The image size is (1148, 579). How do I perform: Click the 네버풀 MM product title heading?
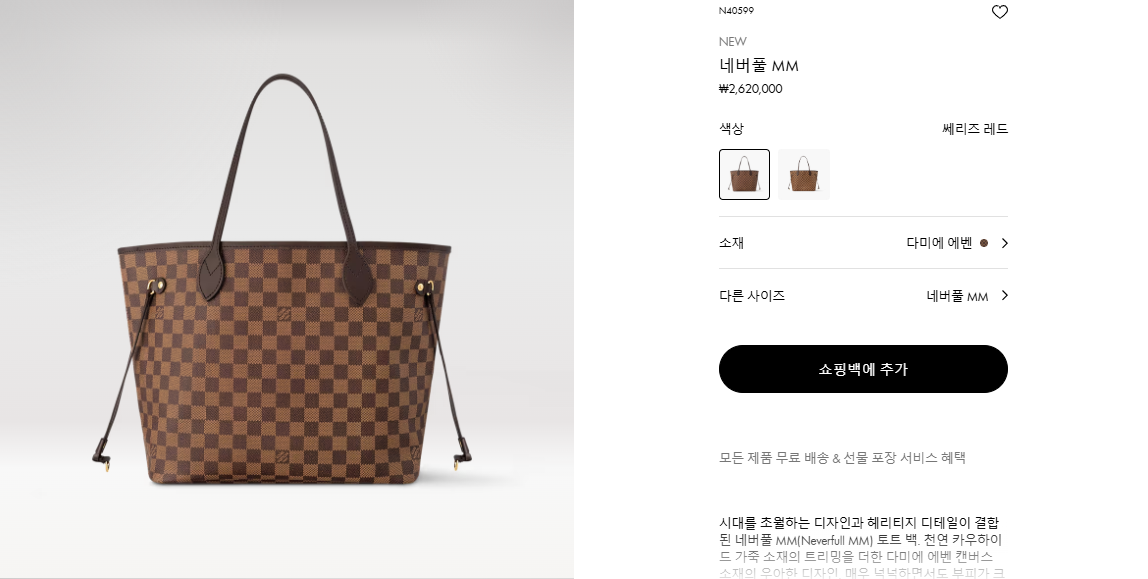tap(758, 65)
